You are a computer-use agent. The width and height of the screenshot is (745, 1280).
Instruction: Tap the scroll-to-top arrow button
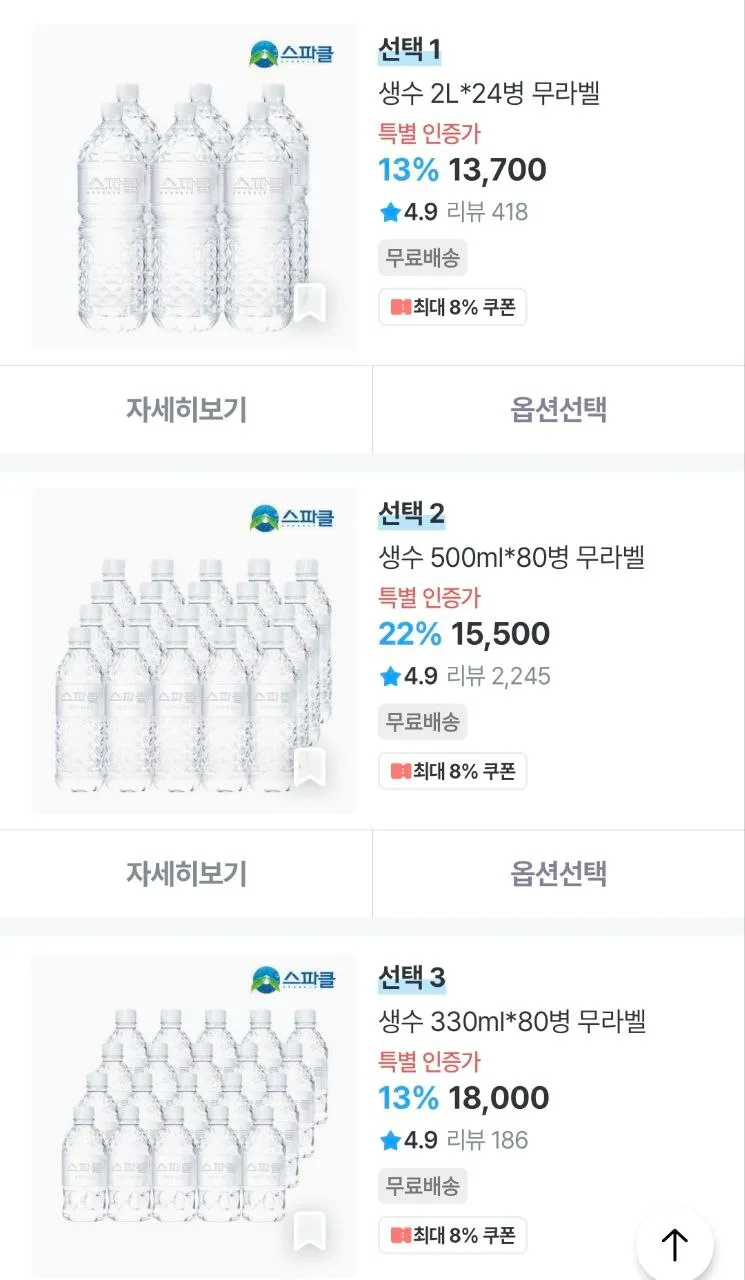point(675,1244)
